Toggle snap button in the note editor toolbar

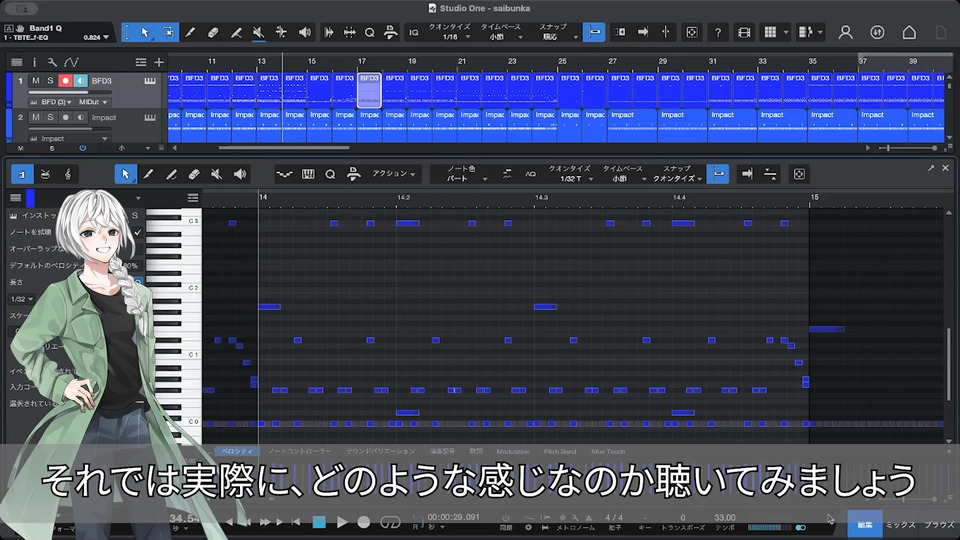pos(718,174)
